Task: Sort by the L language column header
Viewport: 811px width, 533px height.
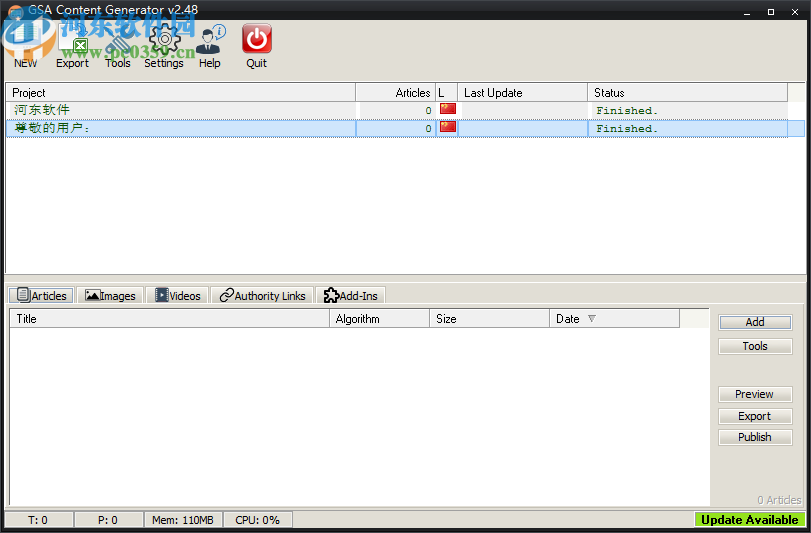Action: tap(446, 93)
